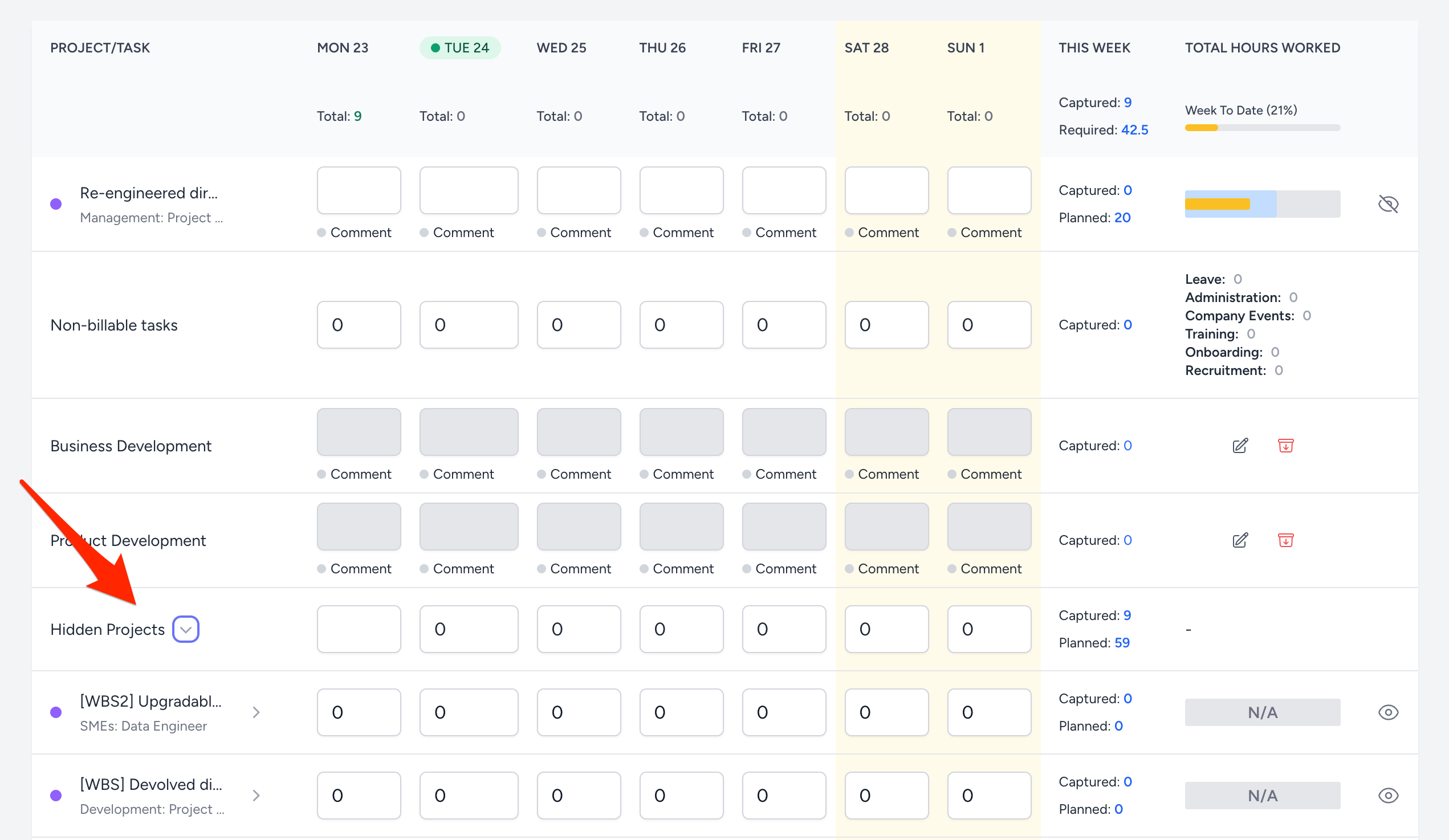Add Wednesday comment for Business Development

point(574,474)
